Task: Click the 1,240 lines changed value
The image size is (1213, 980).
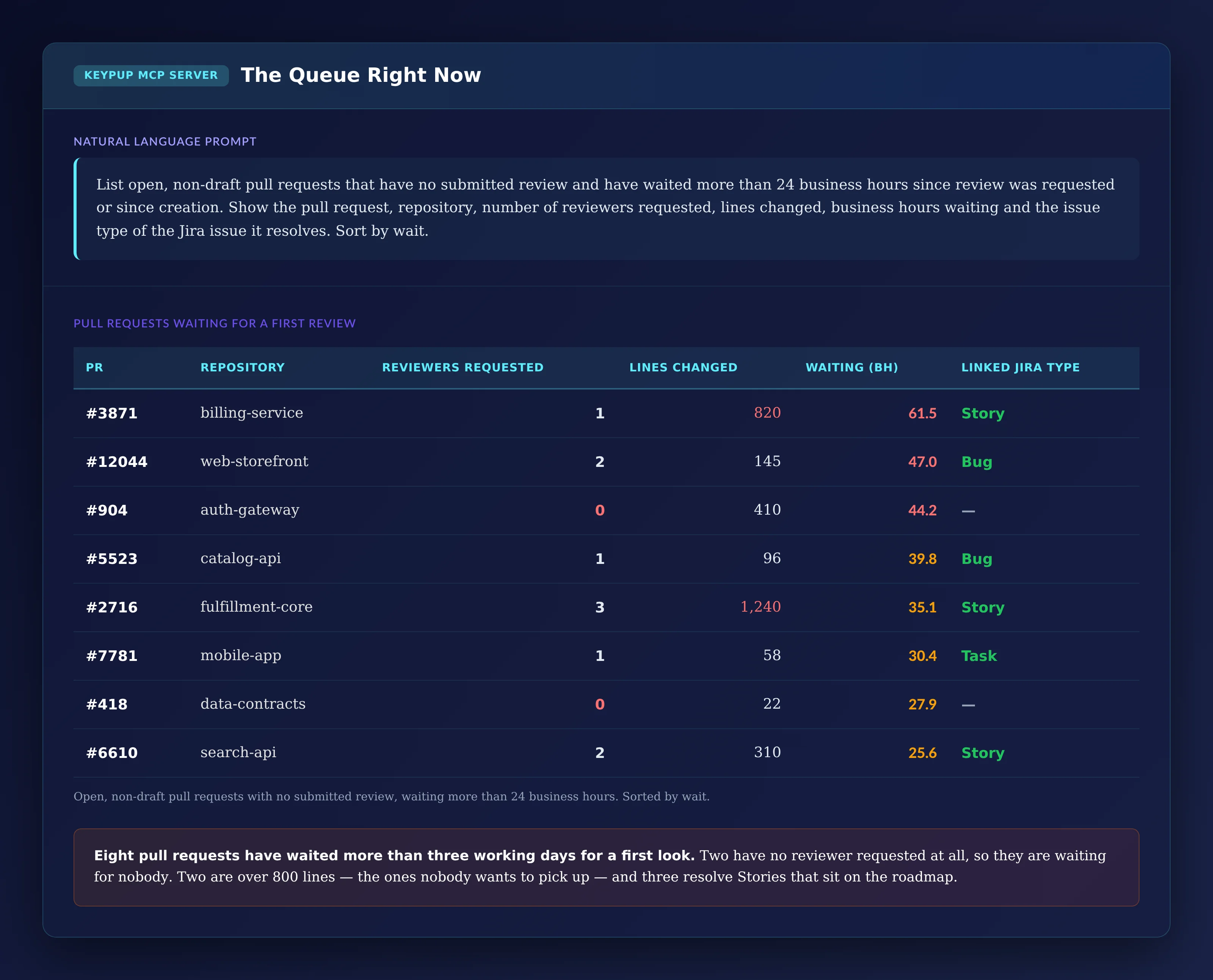Action: tap(761, 607)
